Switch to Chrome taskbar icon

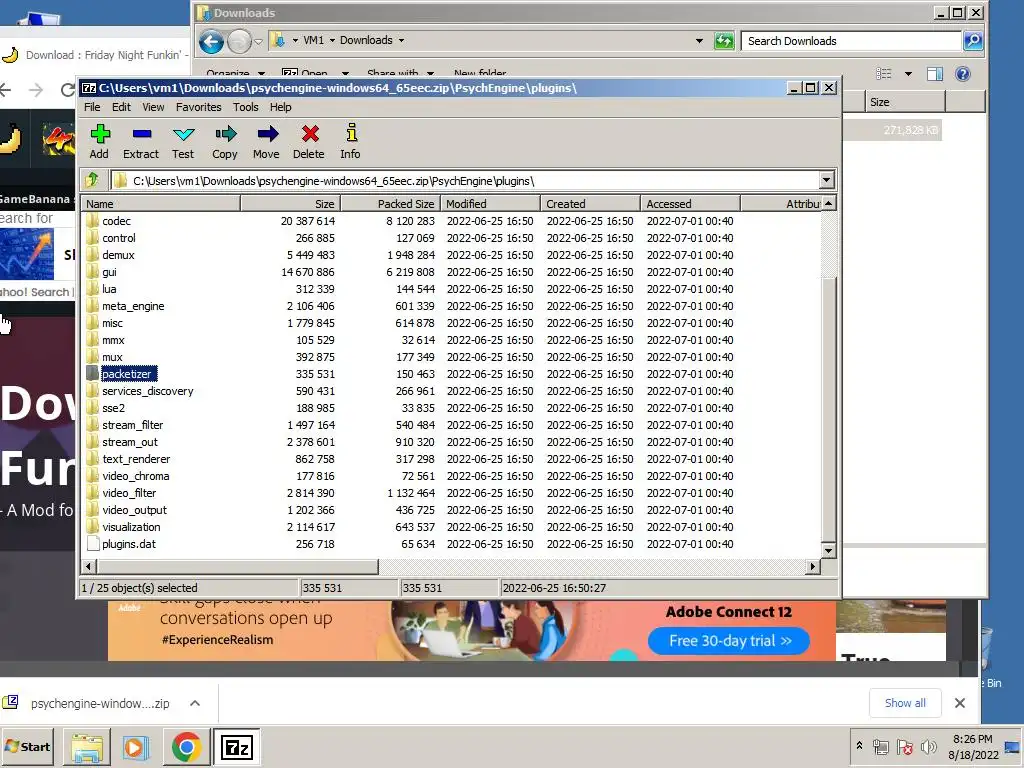(x=186, y=747)
